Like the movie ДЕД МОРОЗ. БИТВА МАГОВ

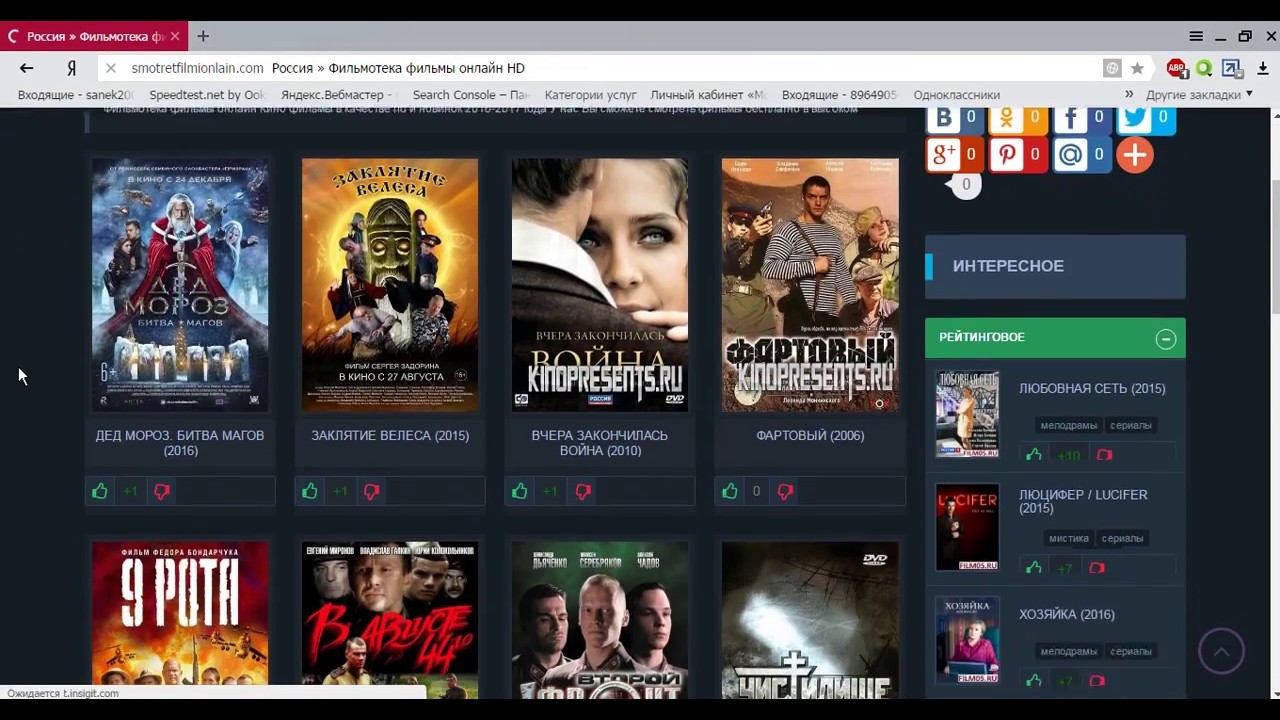99,491
